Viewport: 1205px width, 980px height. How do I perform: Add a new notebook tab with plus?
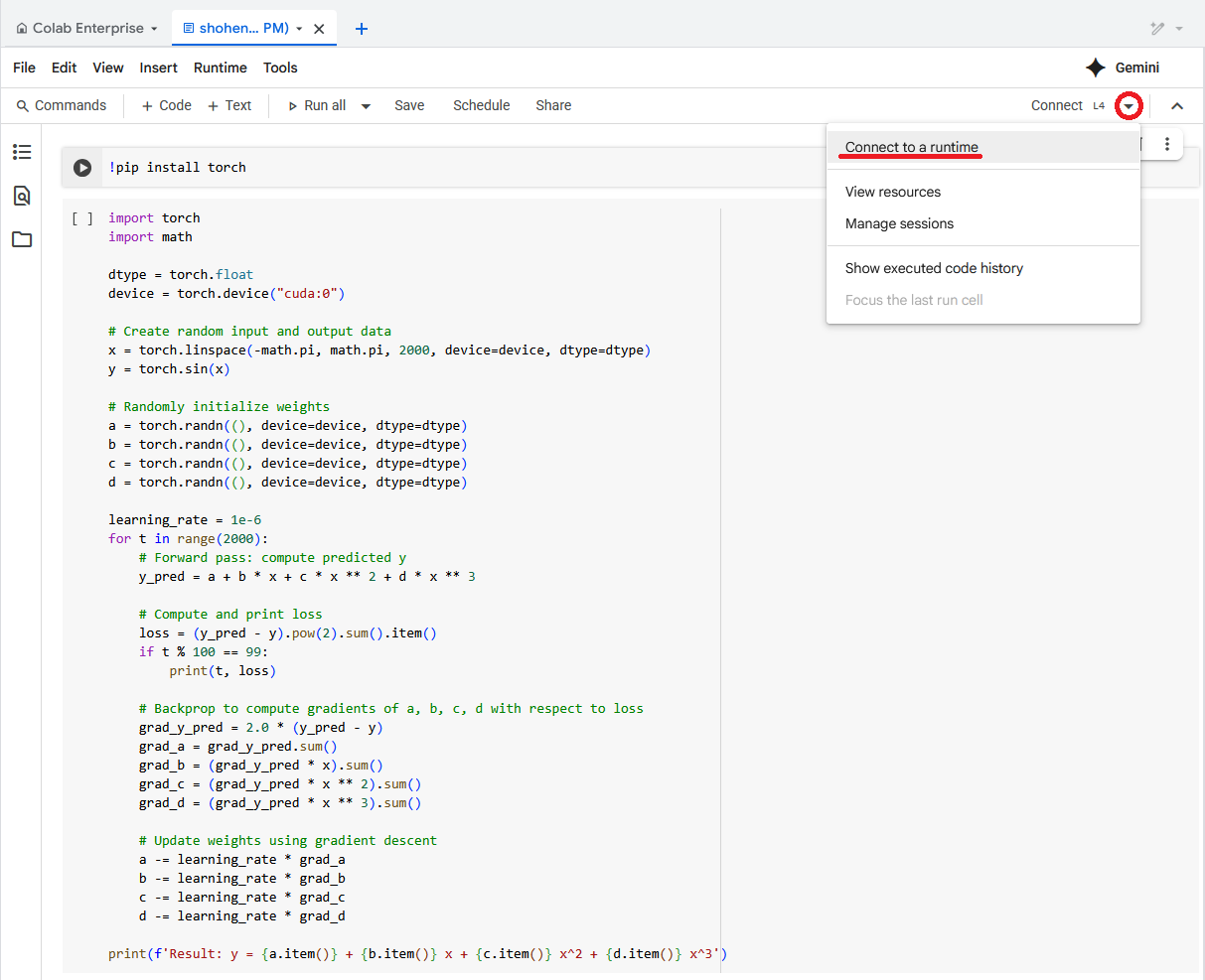pyautogui.click(x=362, y=29)
